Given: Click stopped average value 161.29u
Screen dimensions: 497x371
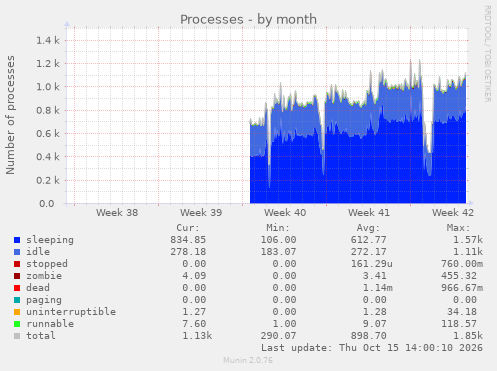Looking at the screenshot, I should (371, 264).
